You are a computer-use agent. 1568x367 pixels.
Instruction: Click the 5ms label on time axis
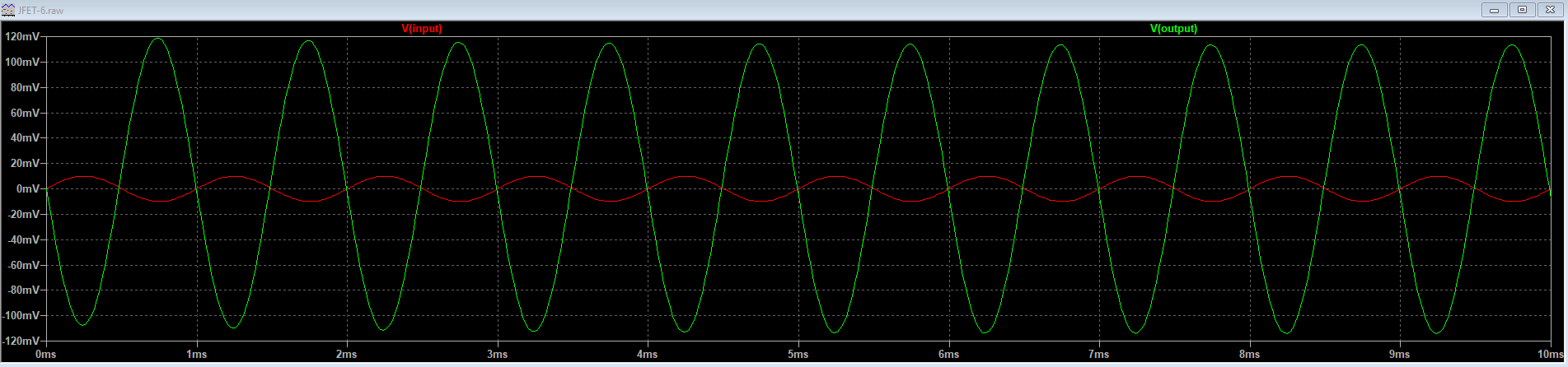pyautogui.click(x=798, y=355)
